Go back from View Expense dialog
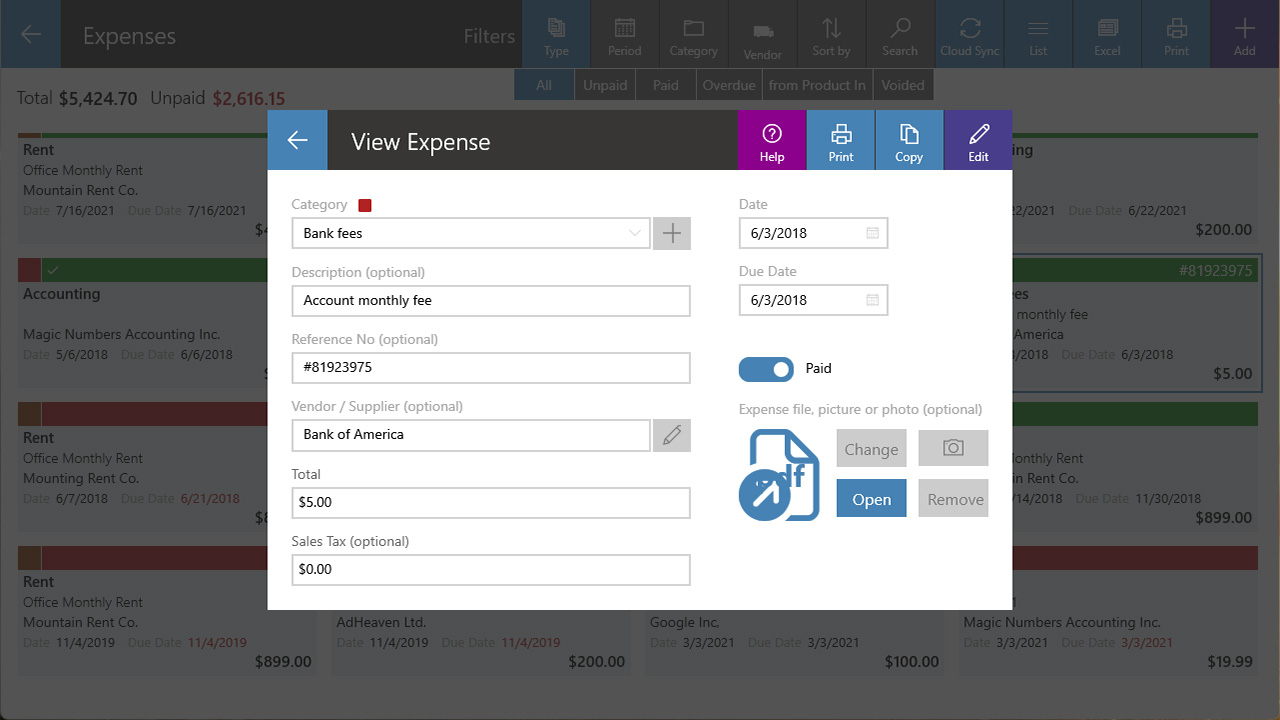Image resolution: width=1280 pixels, height=720 pixels. [x=297, y=140]
